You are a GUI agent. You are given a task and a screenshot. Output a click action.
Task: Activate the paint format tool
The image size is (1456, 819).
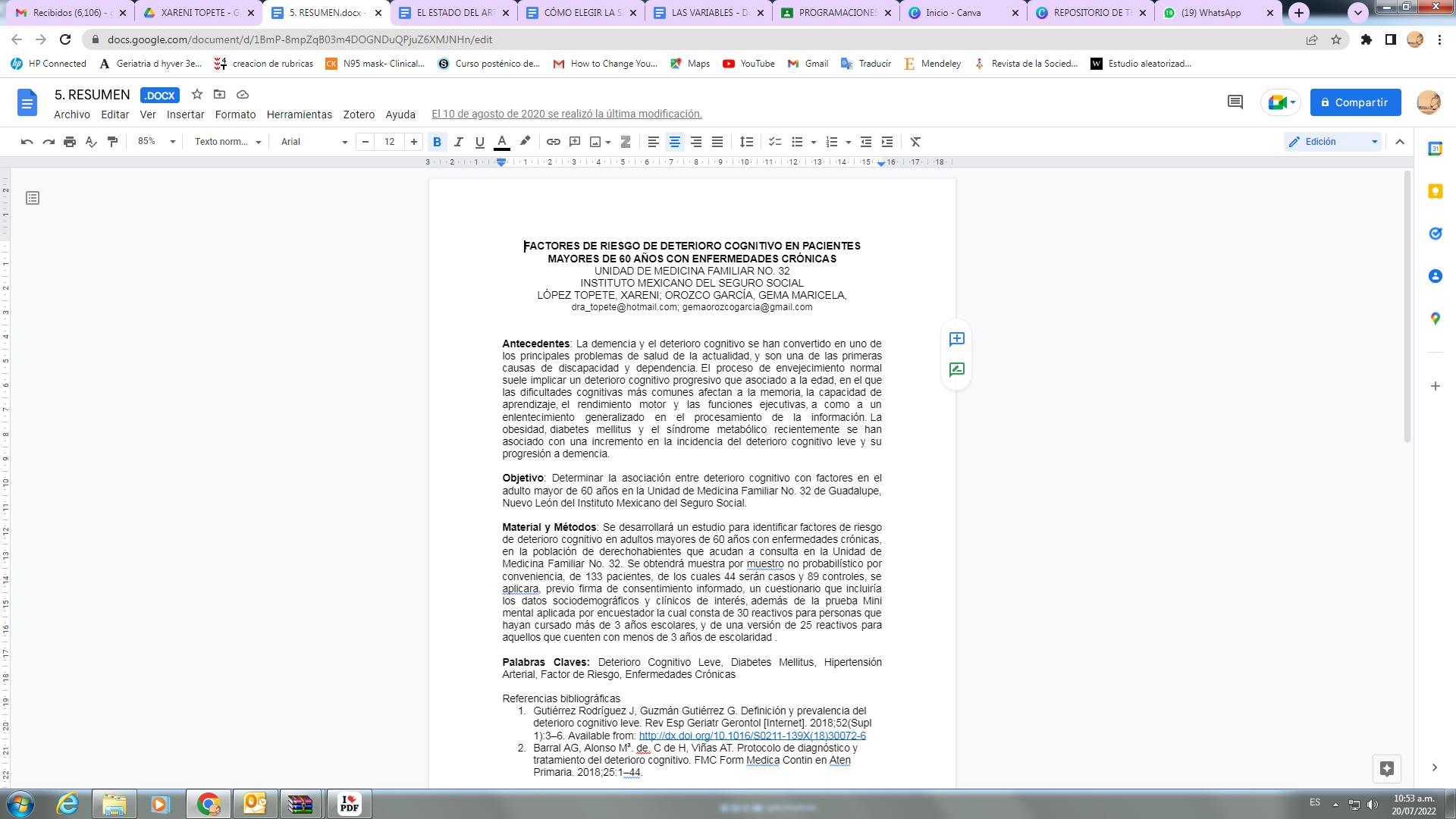112,142
